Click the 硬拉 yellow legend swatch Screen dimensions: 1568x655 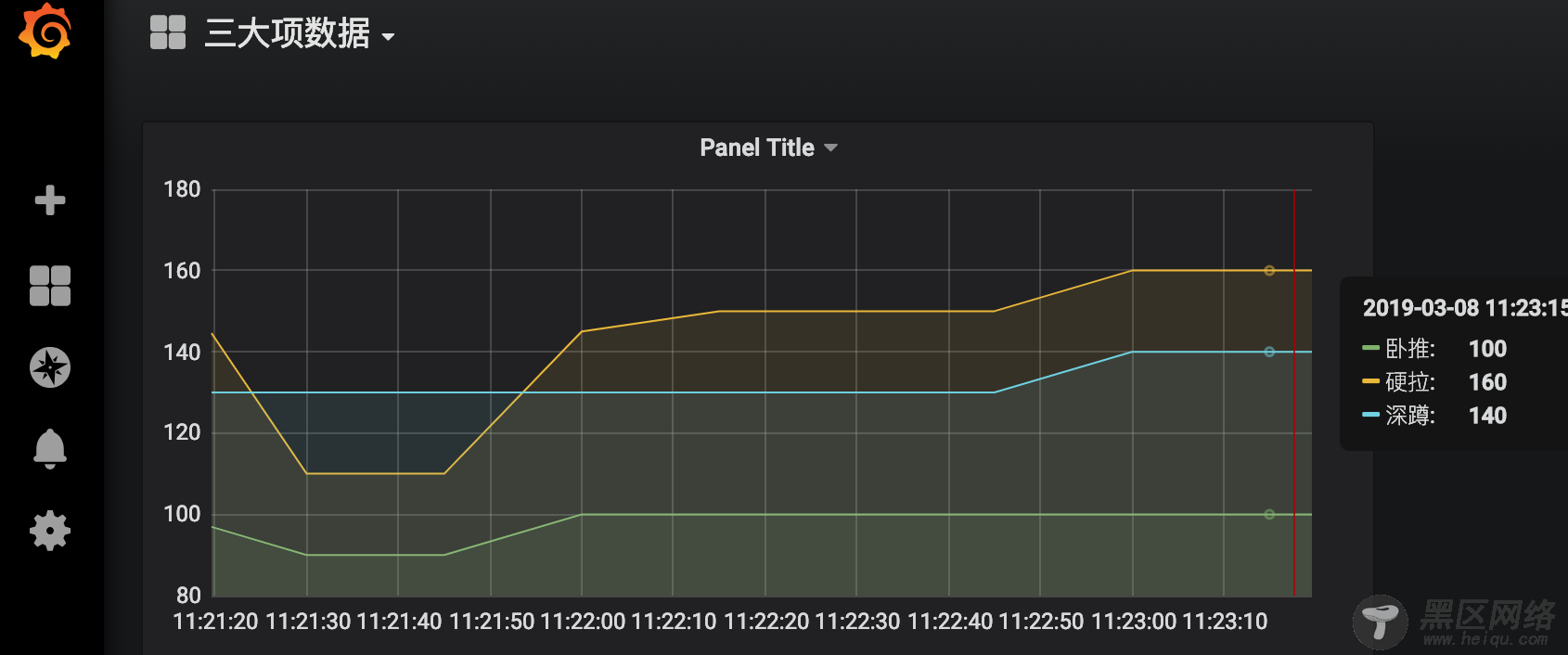[x=1370, y=381]
